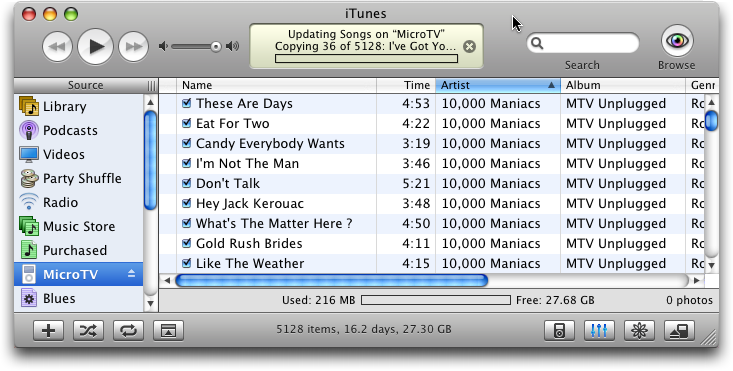Click the Play button

coord(95,46)
